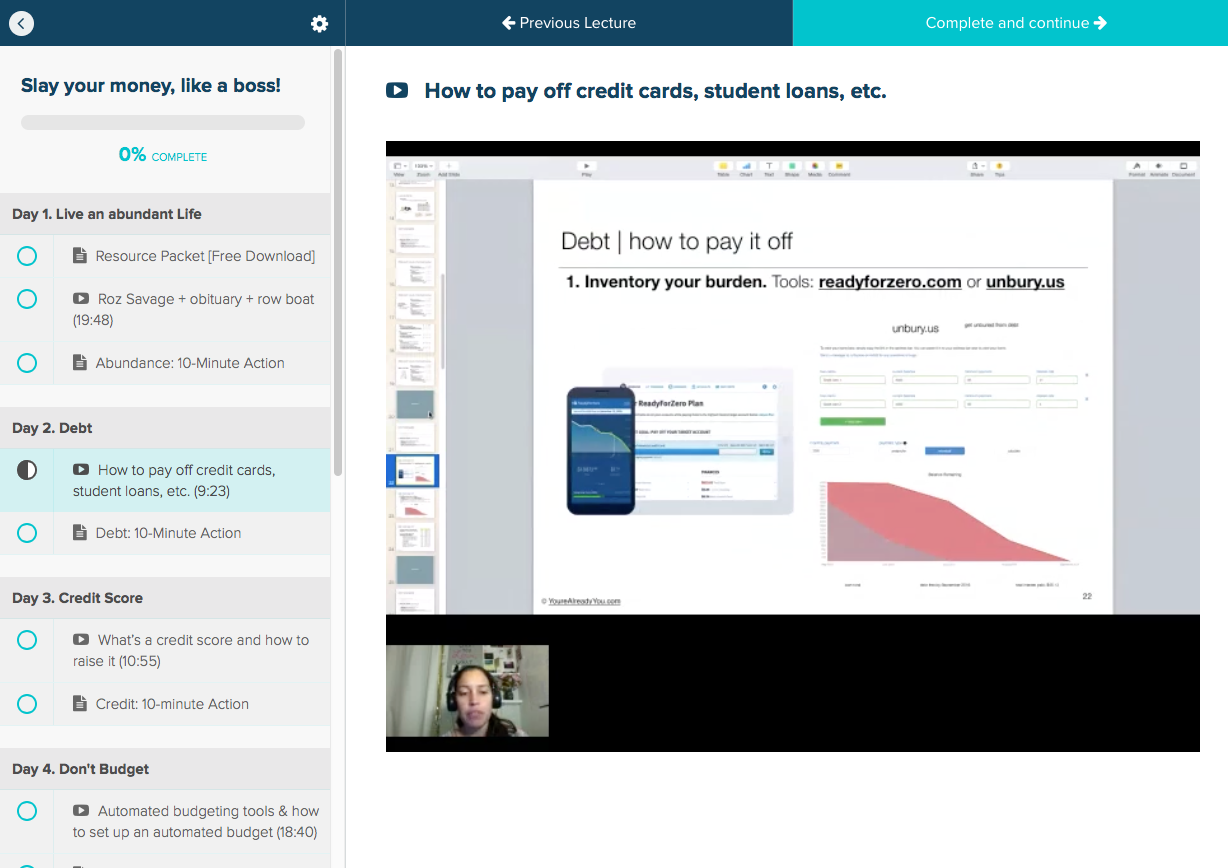This screenshot has width=1228, height=868.
Task: Click the Play icon in the Keynote toolbar
Action: pos(587,167)
